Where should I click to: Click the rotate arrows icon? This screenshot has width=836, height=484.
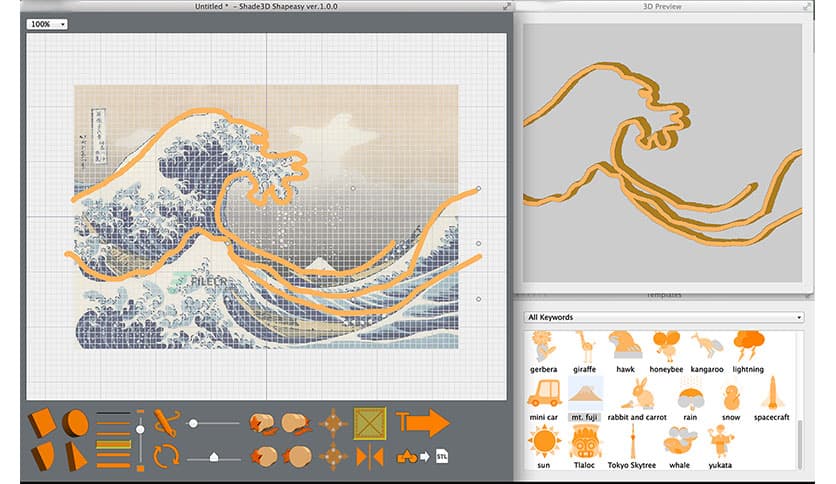166,456
